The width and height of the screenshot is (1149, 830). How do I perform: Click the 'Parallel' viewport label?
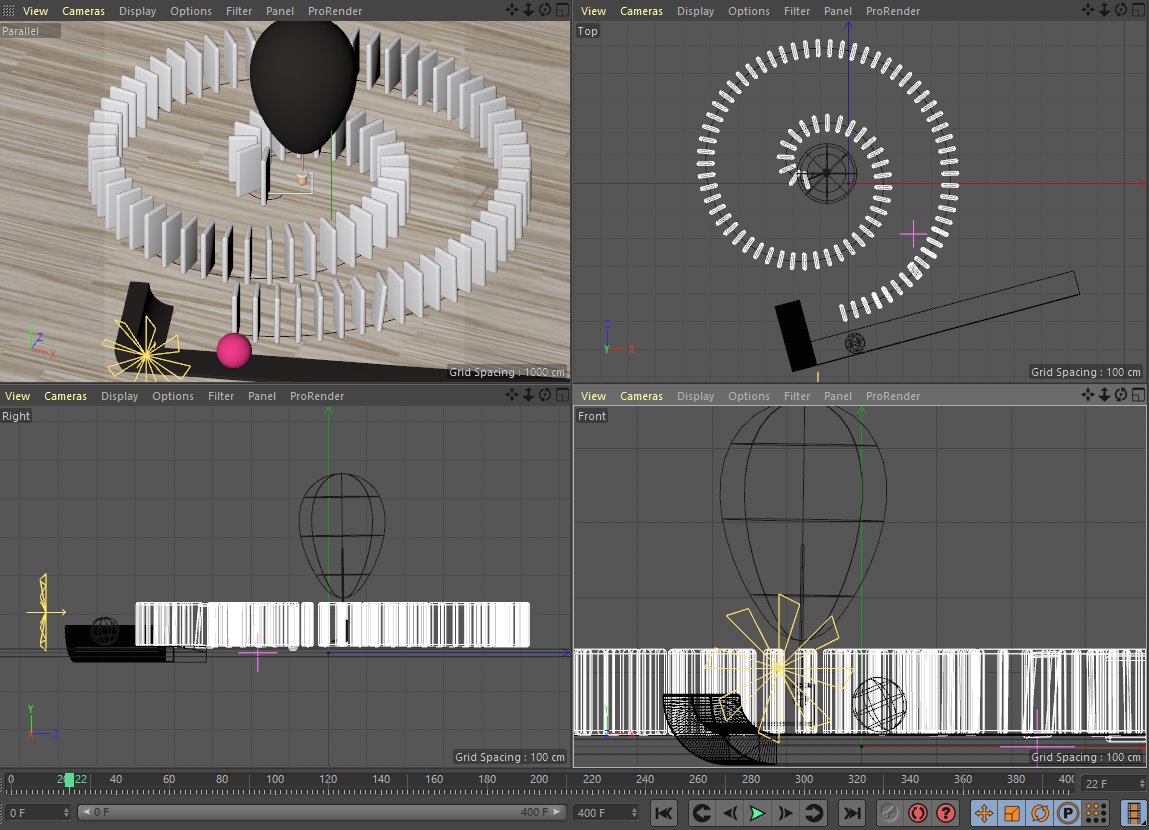tap(21, 31)
